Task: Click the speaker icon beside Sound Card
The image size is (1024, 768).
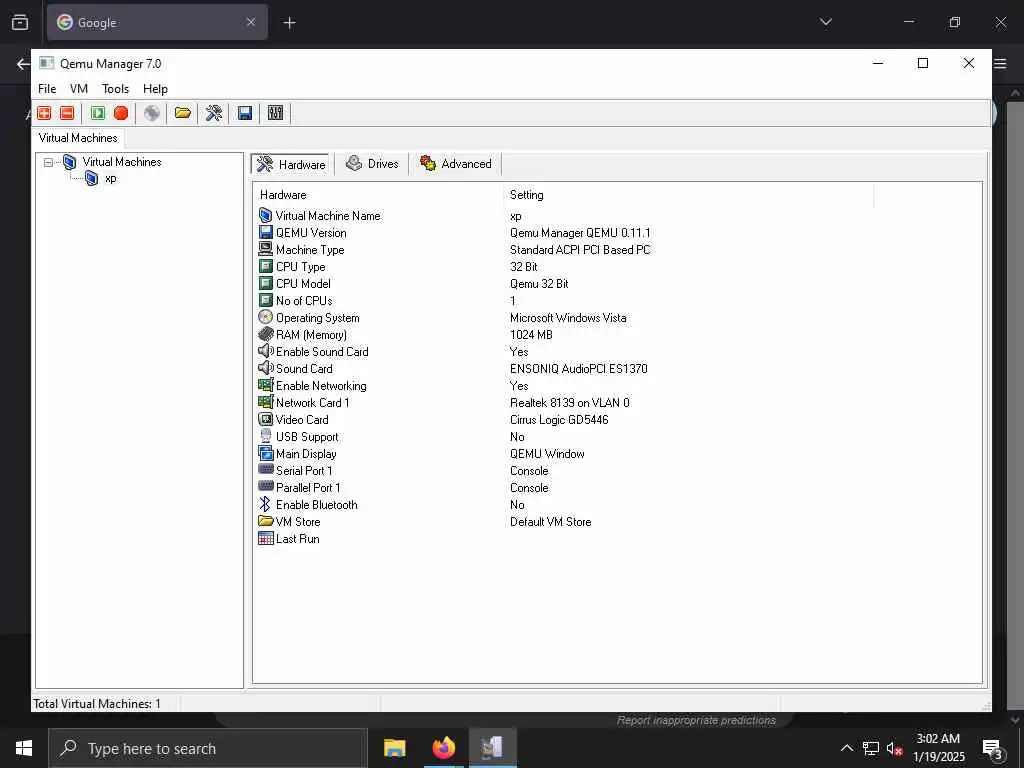Action: point(265,368)
